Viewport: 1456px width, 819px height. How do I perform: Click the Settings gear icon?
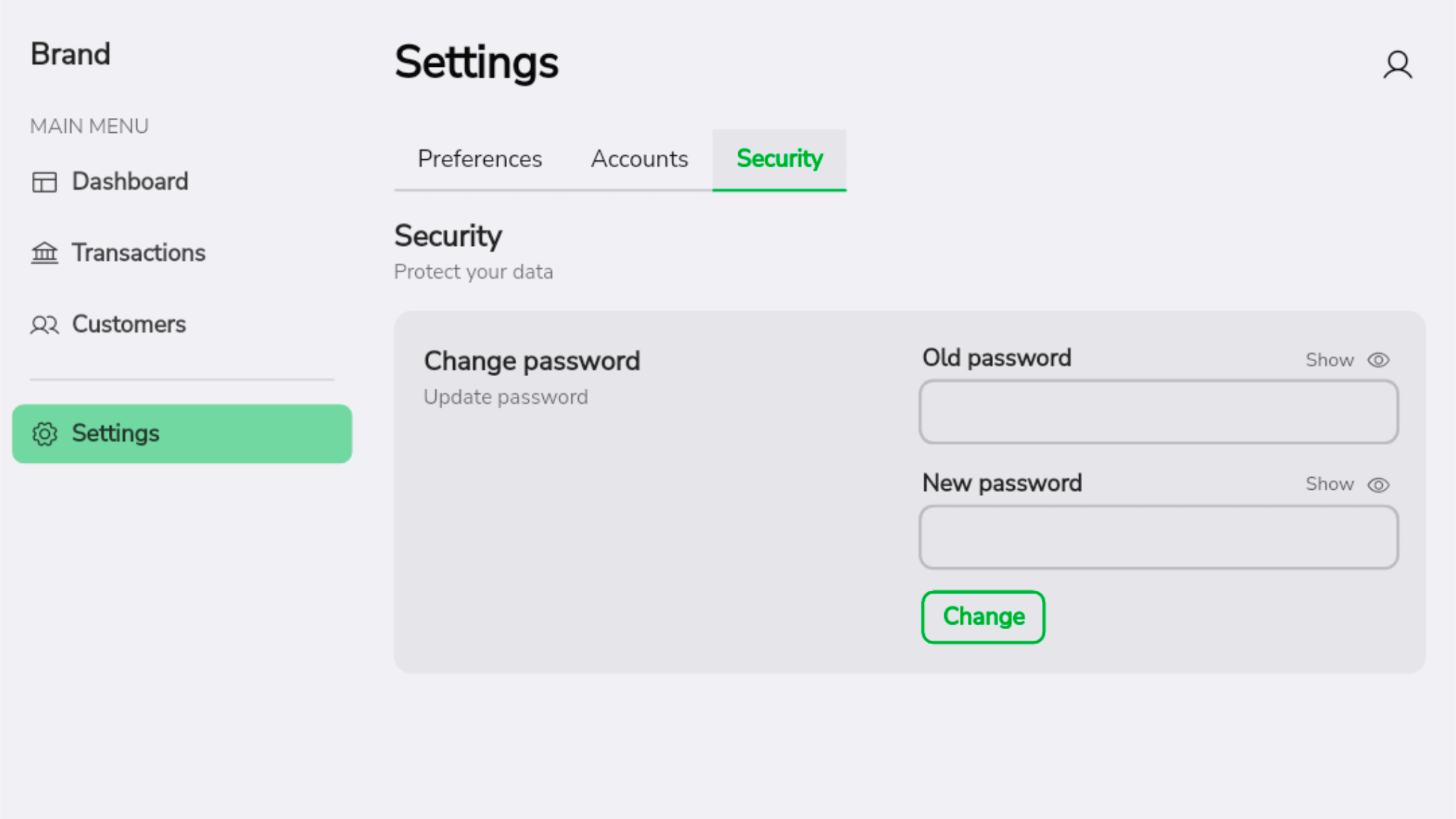44,434
